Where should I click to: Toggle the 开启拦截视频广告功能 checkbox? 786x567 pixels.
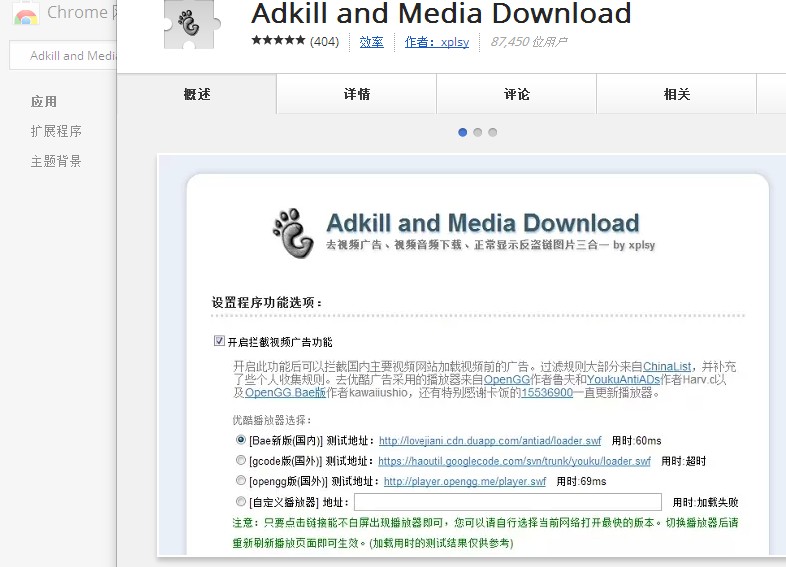[220, 341]
